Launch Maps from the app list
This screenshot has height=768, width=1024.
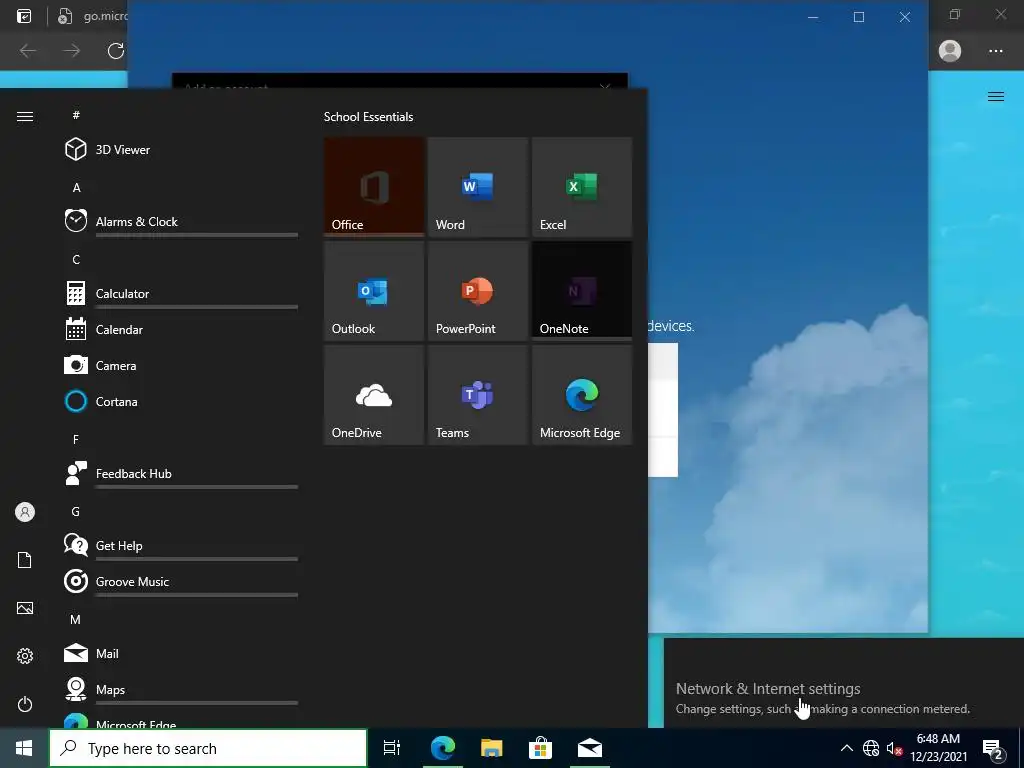point(181,689)
